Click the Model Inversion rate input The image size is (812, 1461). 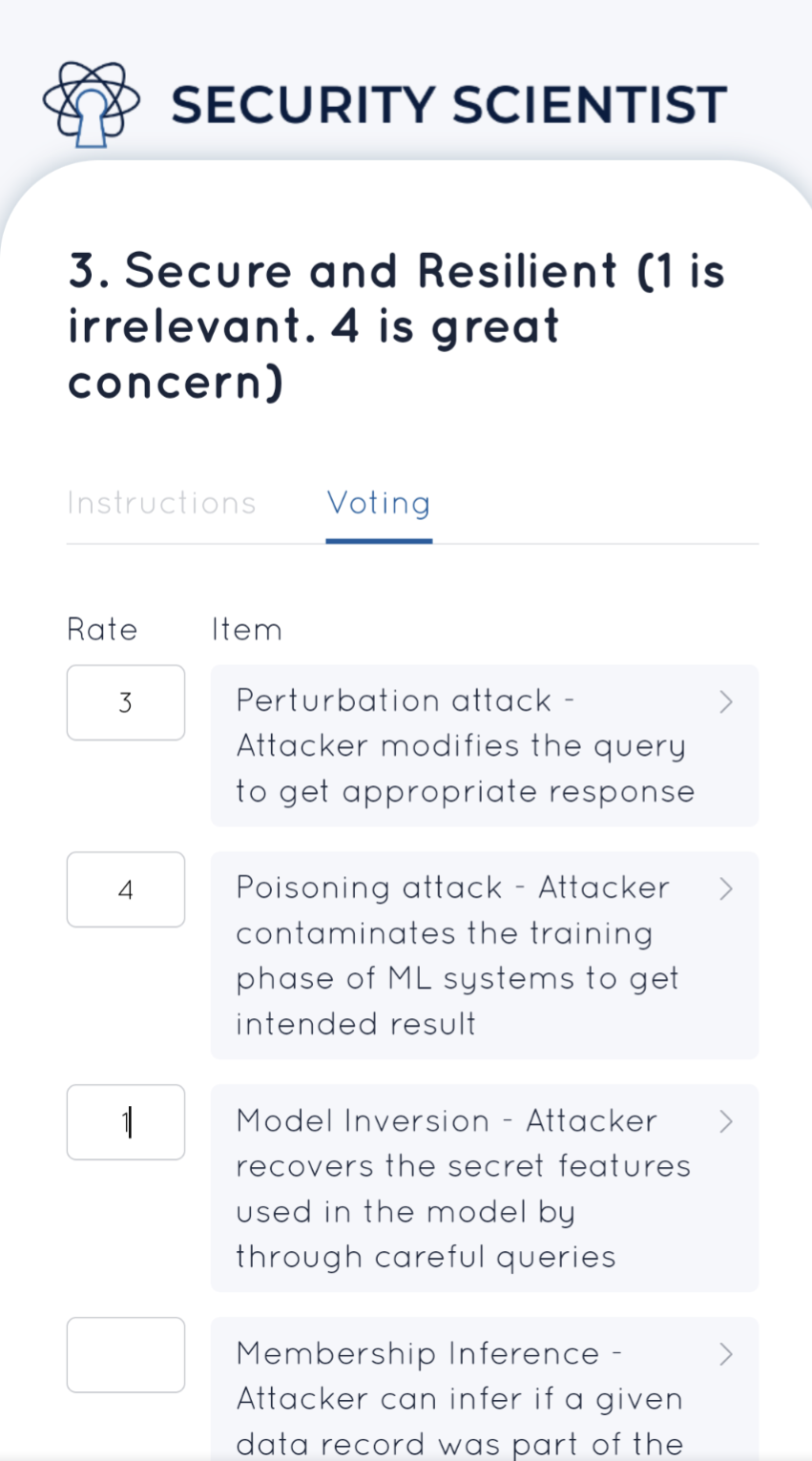126,1122
